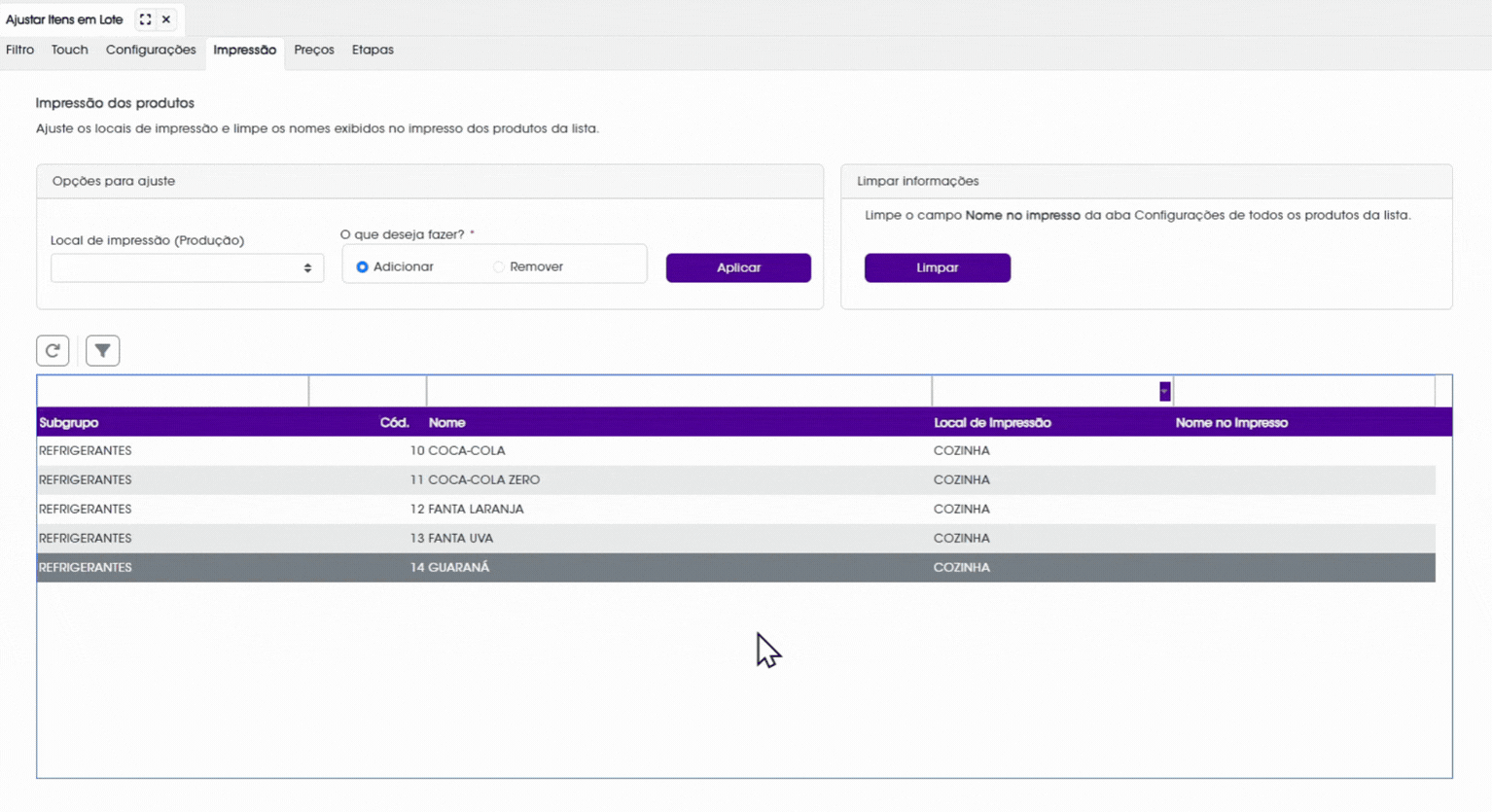The width and height of the screenshot is (1492, 812).
Task: Close the Ajustar Itens em Lote window tab
Action: coord(166,19)
